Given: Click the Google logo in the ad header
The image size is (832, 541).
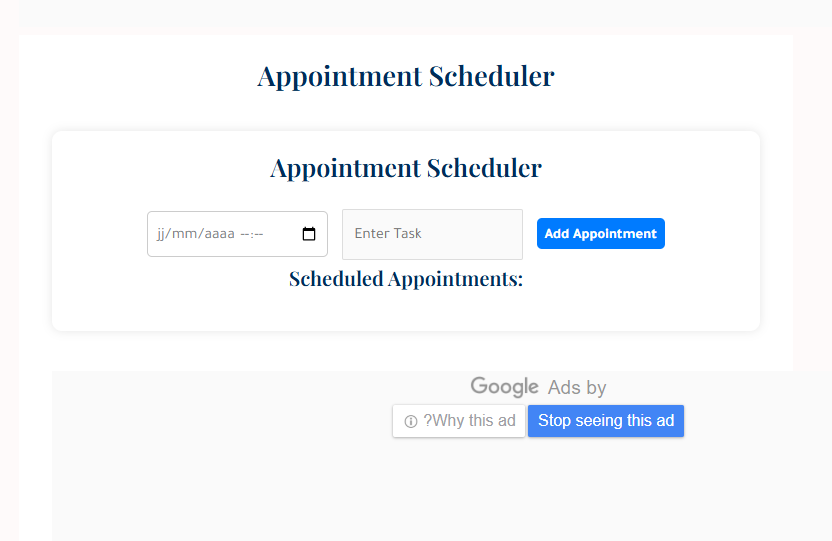Looking at the screenshot, I should click(x=505, y=387).
